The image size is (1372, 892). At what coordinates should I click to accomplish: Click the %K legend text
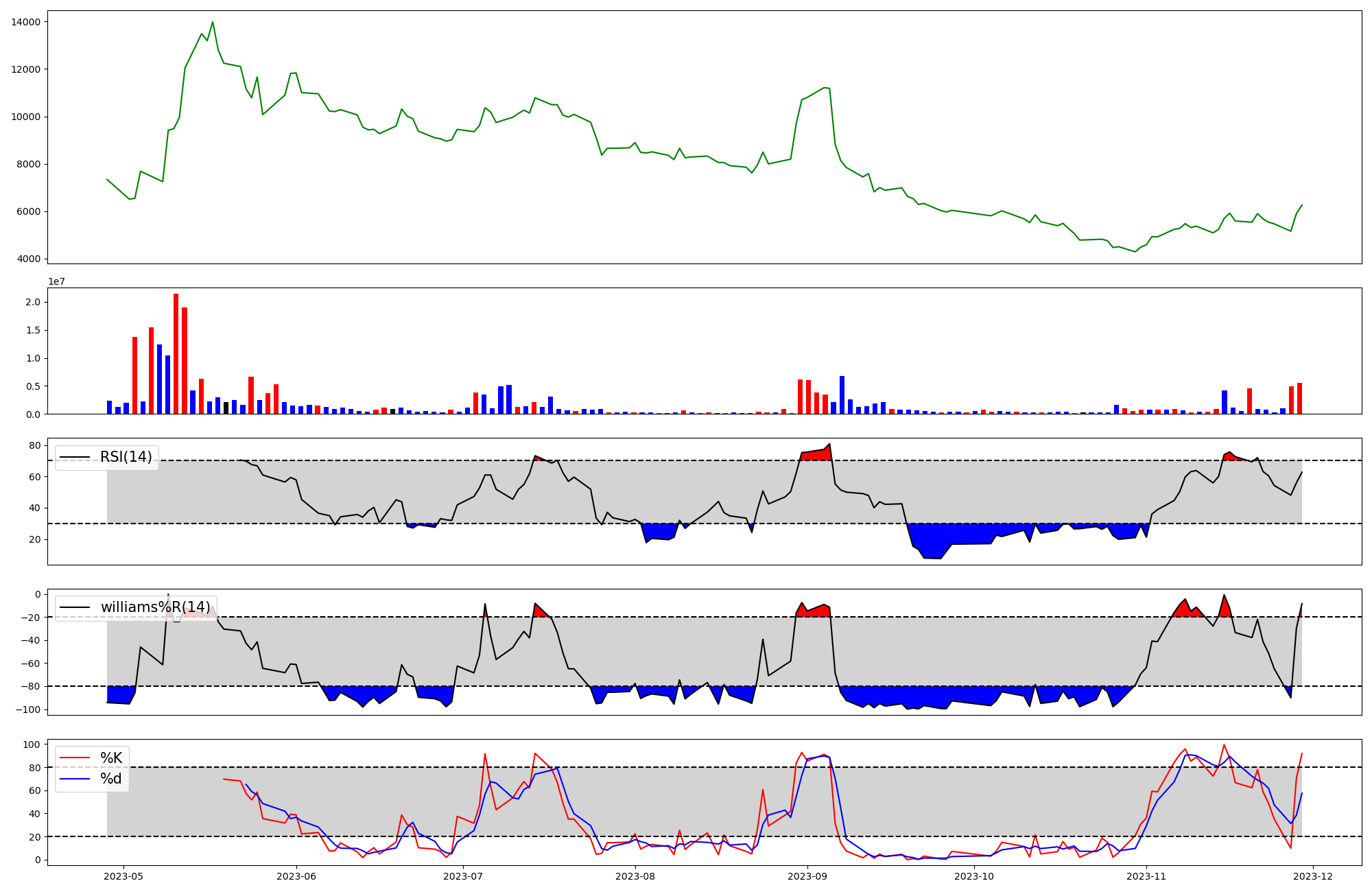coord(111,758)
